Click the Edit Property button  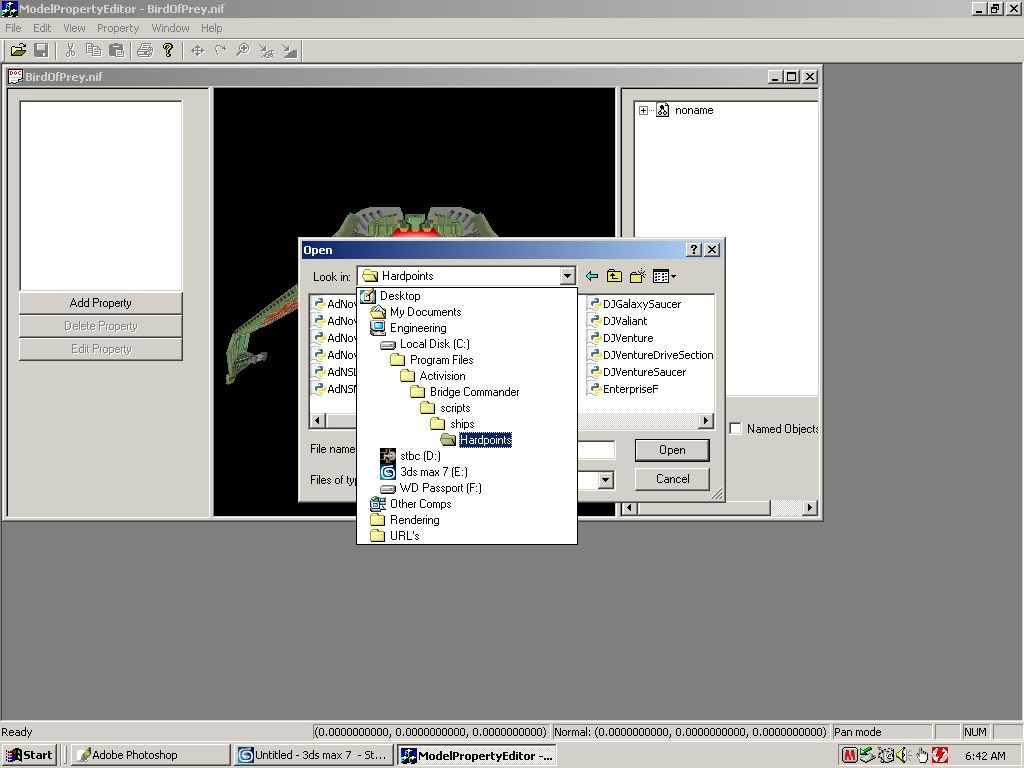(x=101, y=349)
